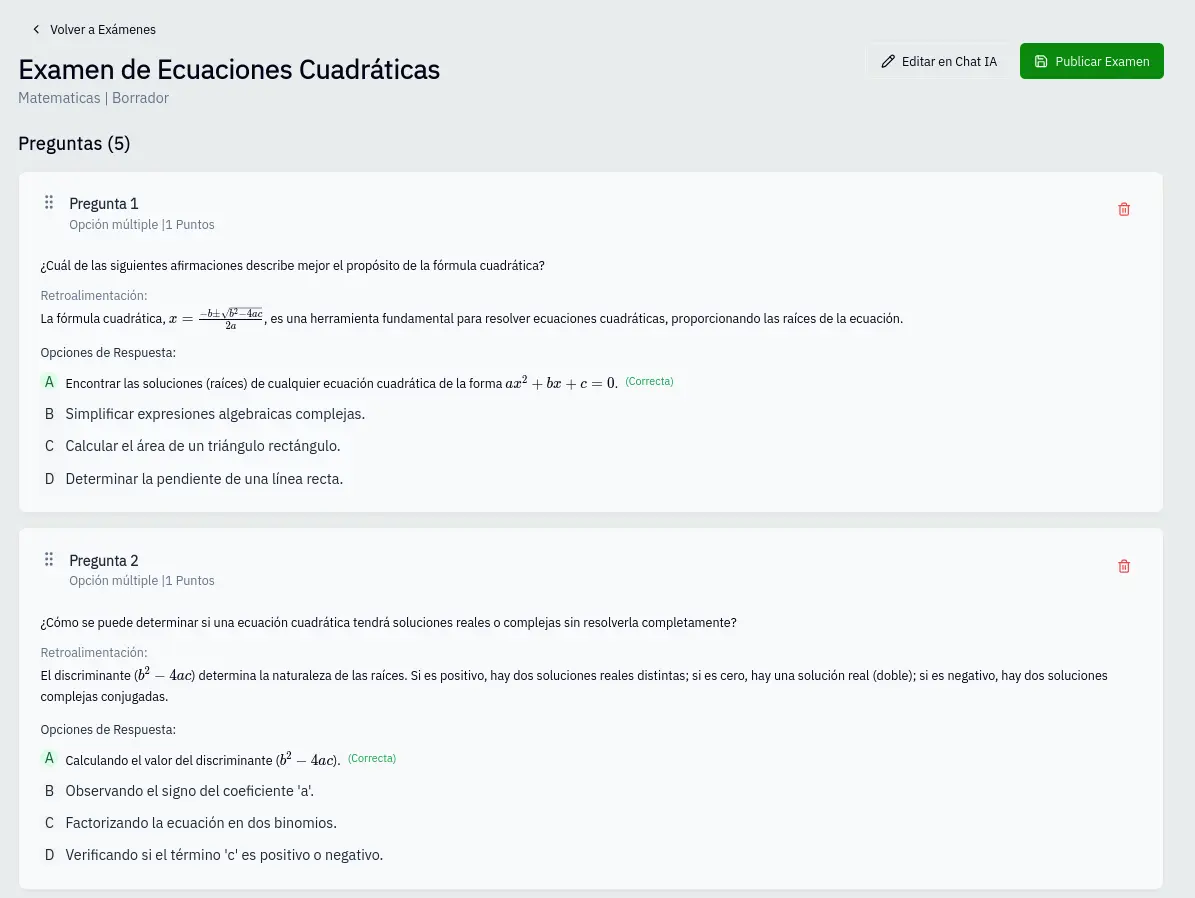The image size is (1195, 898).
Task: Click the Examen de Ecuaciones Cuadráticas title
Action: 229,70
